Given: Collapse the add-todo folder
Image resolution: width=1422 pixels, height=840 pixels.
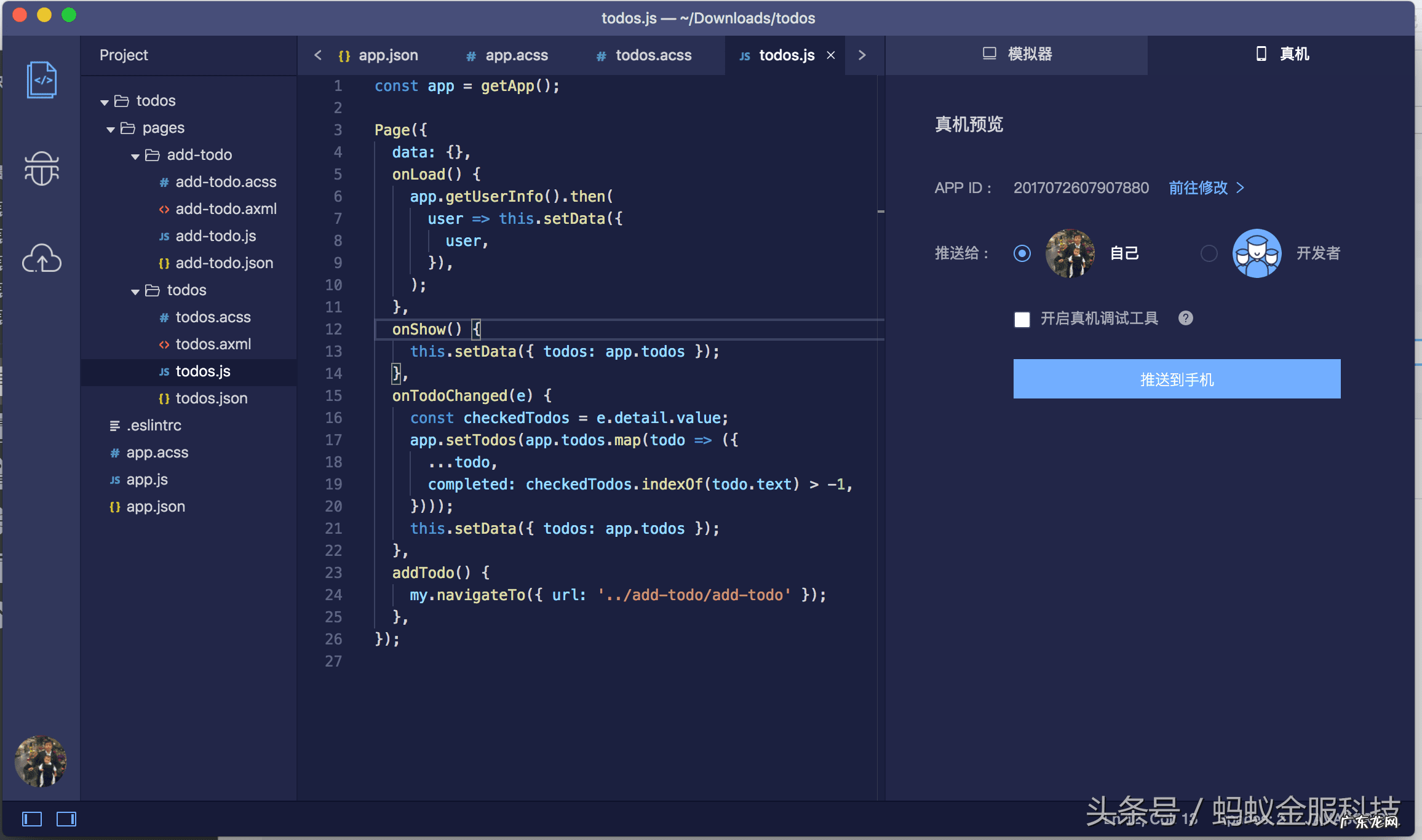Looking at the screenshot, I should (x=135, y=156).
